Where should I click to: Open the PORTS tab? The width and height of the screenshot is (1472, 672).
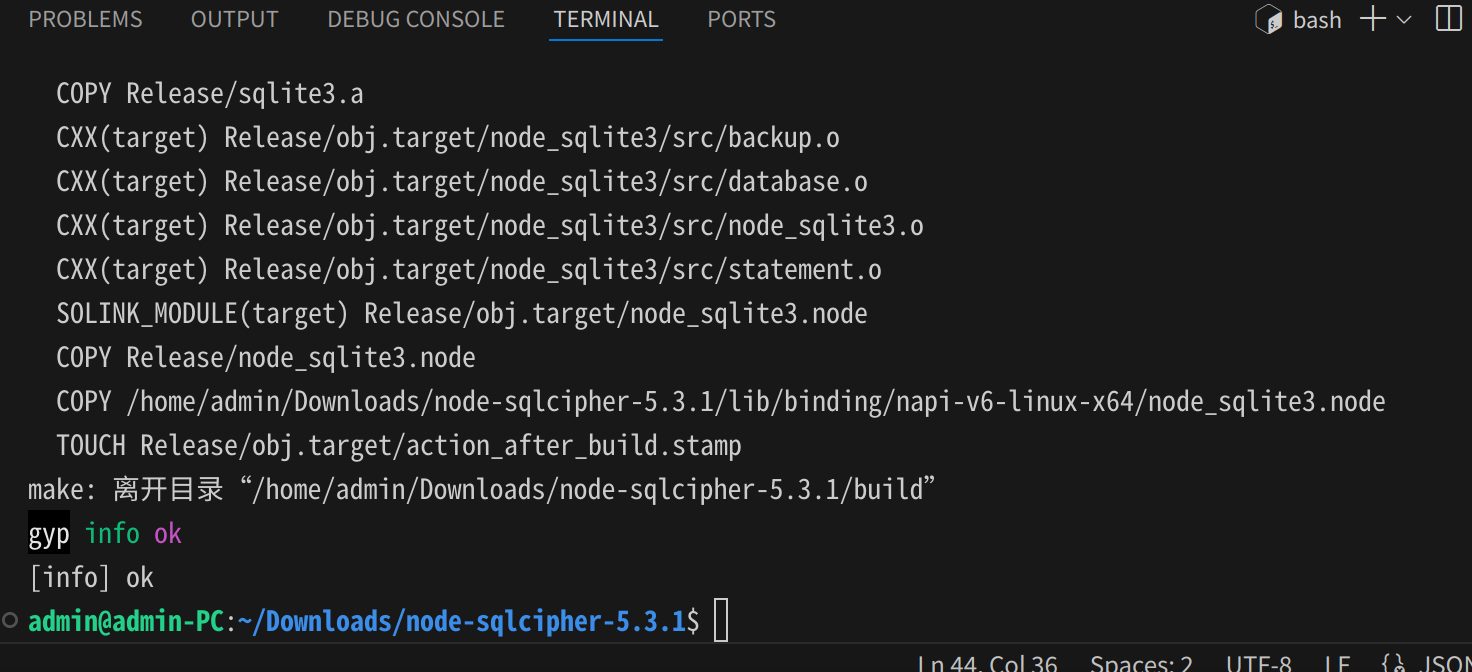pos(741,19)
